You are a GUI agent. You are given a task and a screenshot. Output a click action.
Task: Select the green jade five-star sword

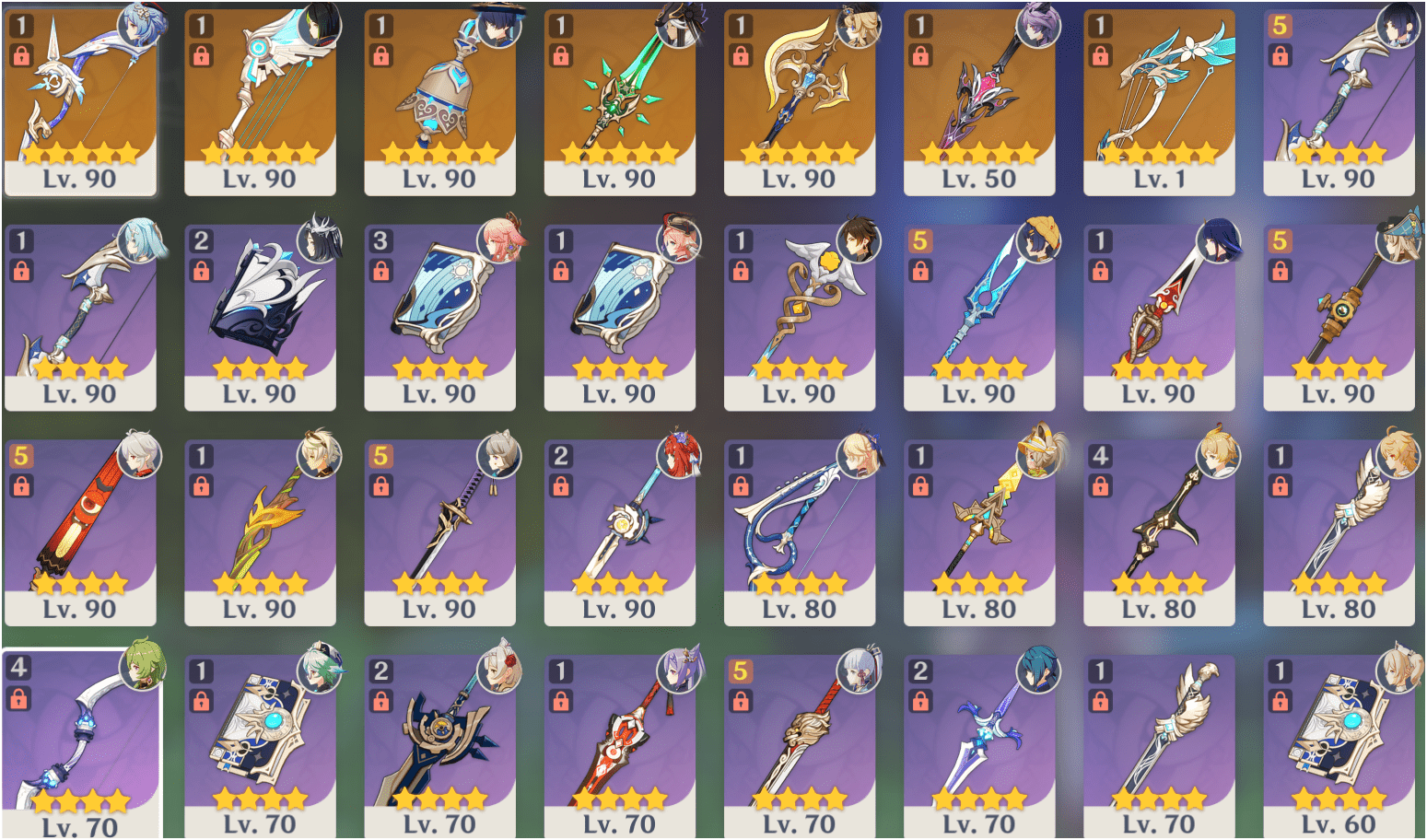[619, 101]
